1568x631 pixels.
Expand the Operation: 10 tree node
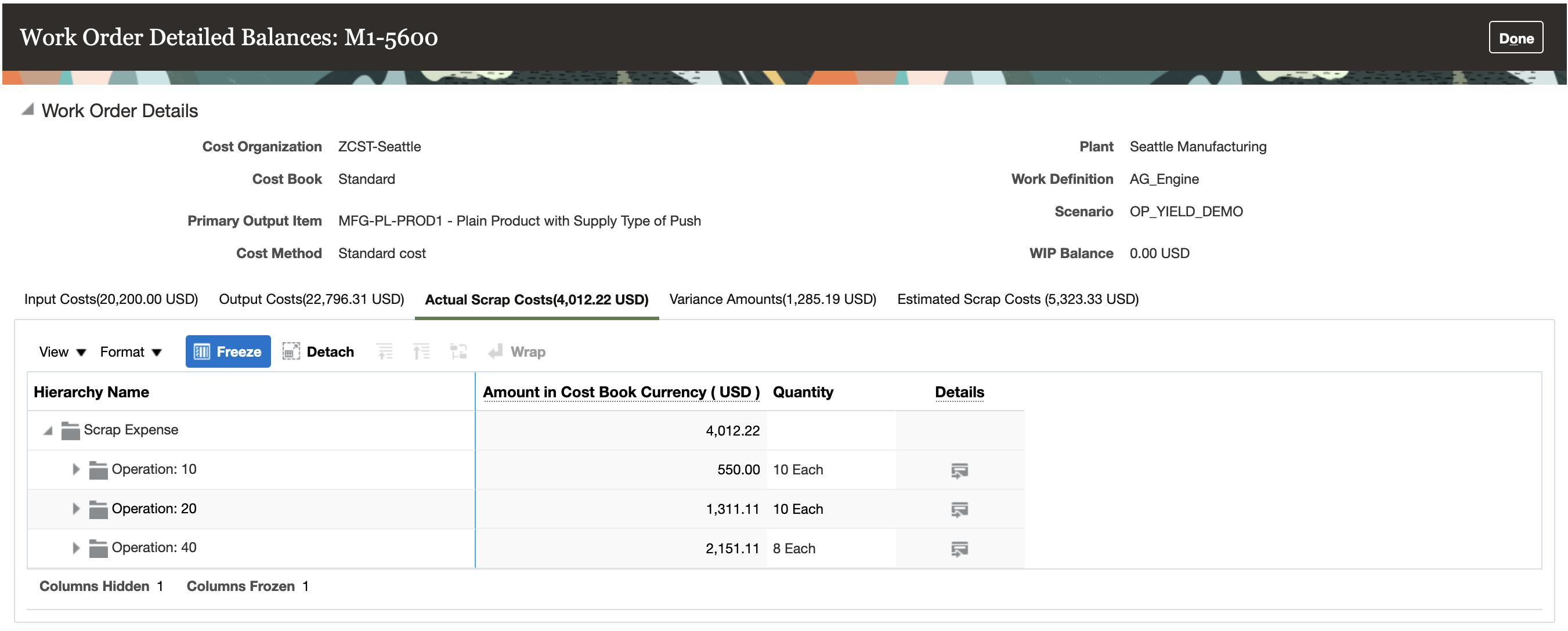(x=75, y=469)
